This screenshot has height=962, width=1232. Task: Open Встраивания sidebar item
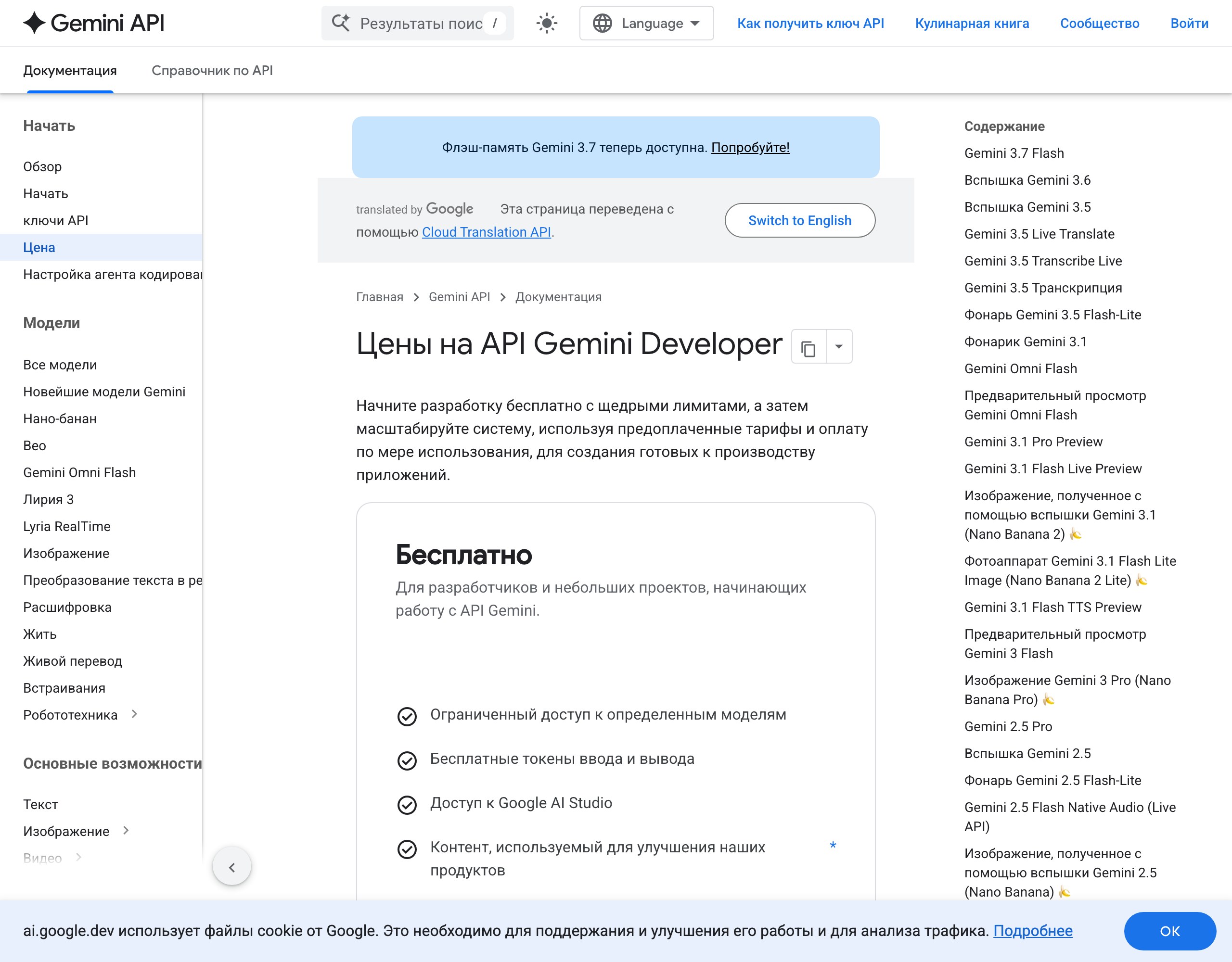coord(64,688)
